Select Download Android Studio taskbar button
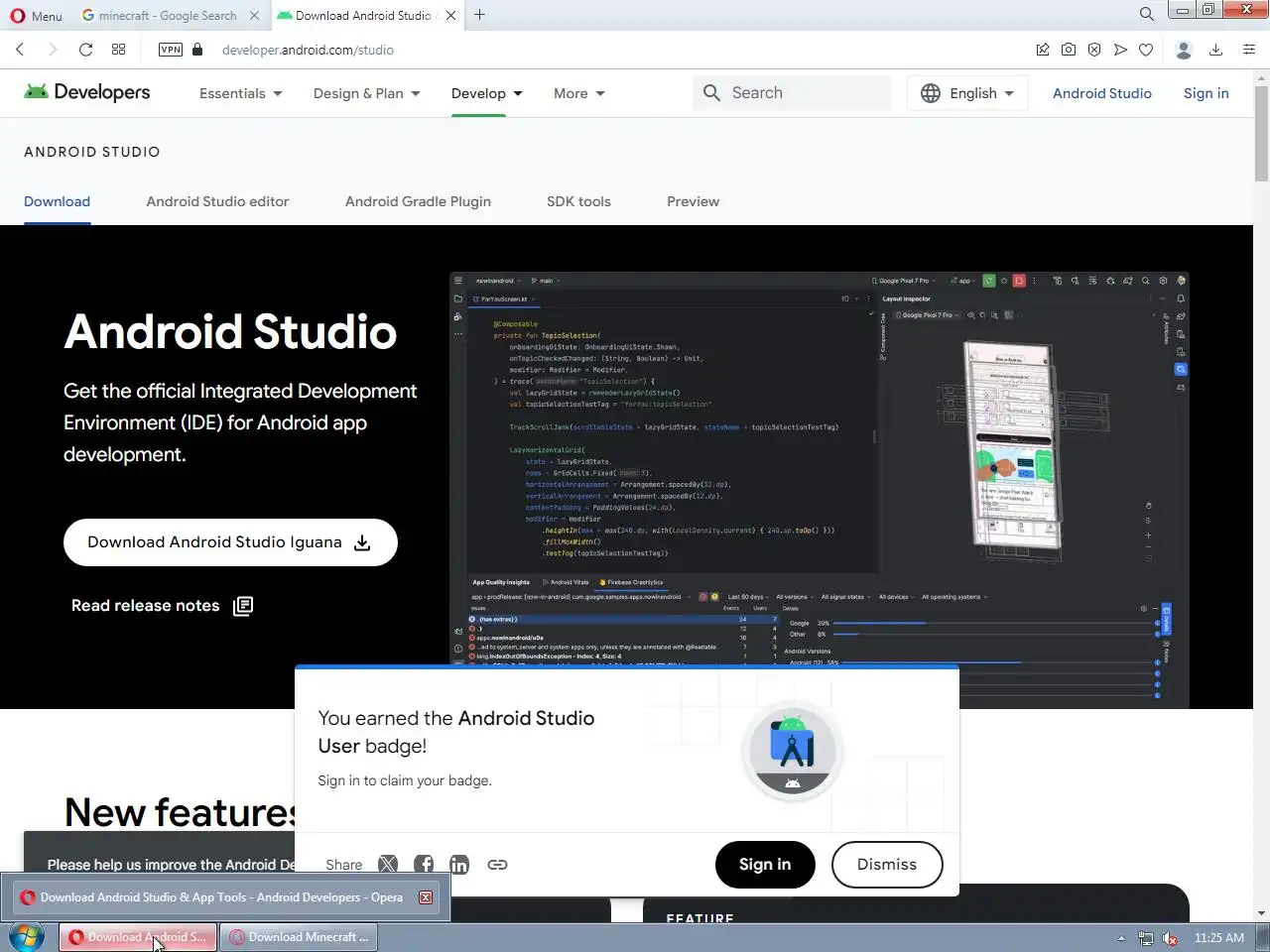This screenshot has height=952, width=1270. click(138, 937)
